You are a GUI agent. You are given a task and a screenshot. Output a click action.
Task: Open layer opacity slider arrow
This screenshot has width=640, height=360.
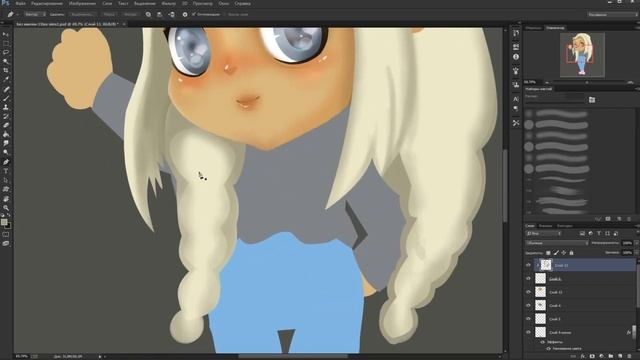click(637, 243)
